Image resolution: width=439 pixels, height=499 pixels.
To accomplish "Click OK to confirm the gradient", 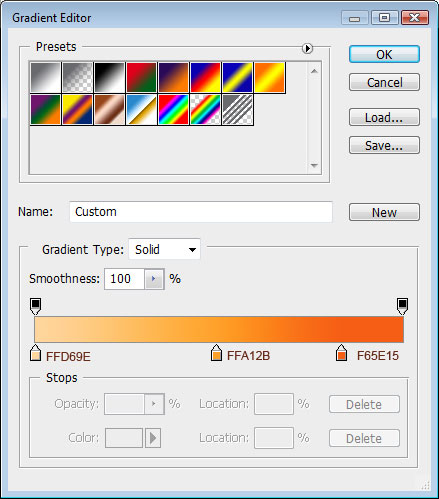I will click(384, 54).
